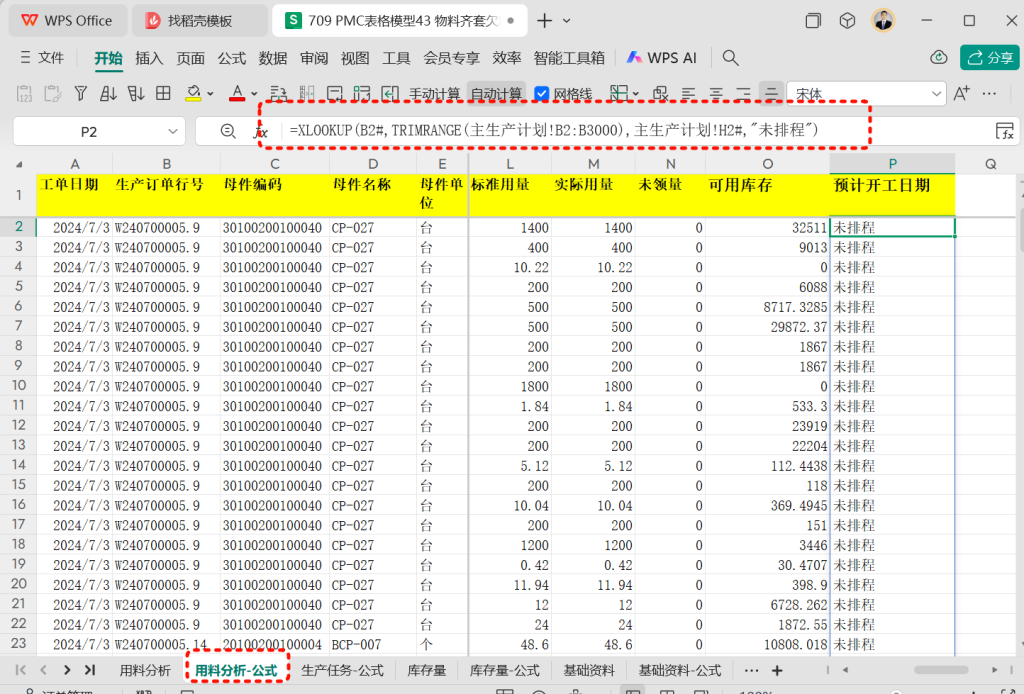Click the cloud sync status icon
Screen dimensions: 1024x694
pos(938,57)
